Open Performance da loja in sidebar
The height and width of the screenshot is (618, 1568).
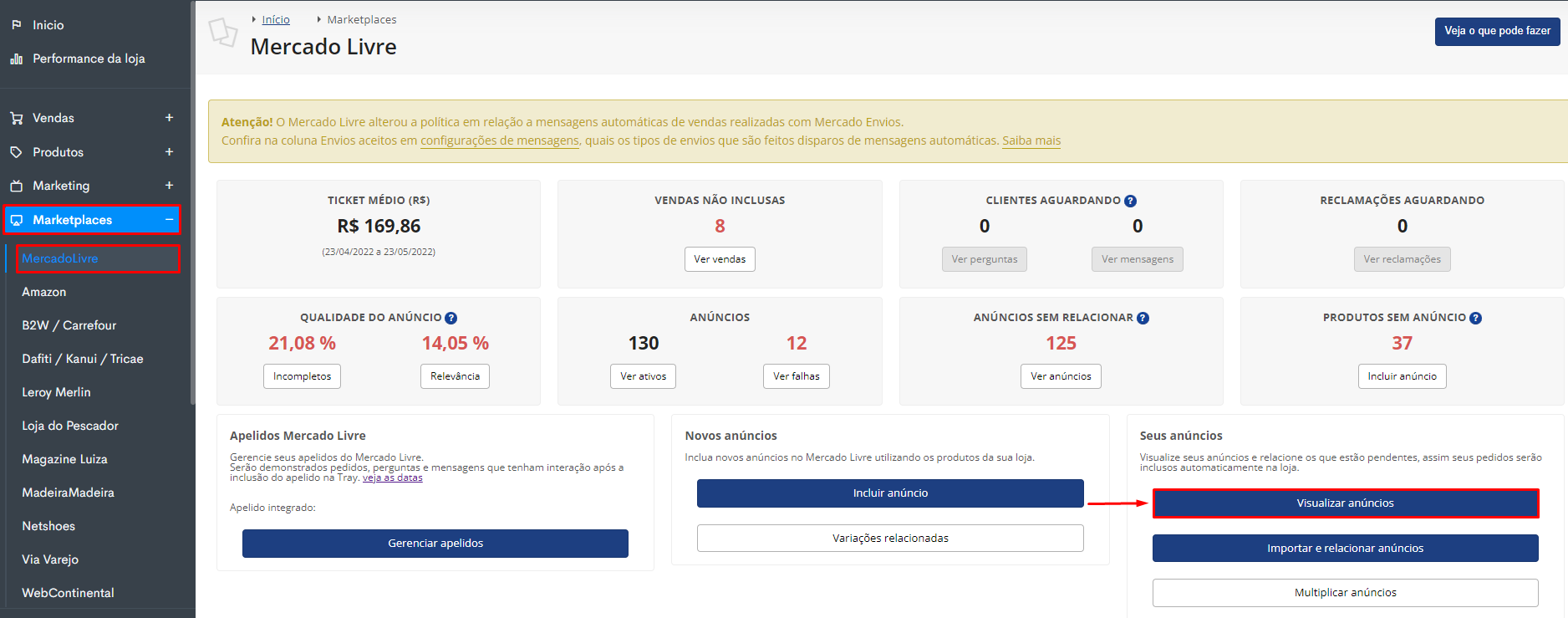tap(89, 59)
